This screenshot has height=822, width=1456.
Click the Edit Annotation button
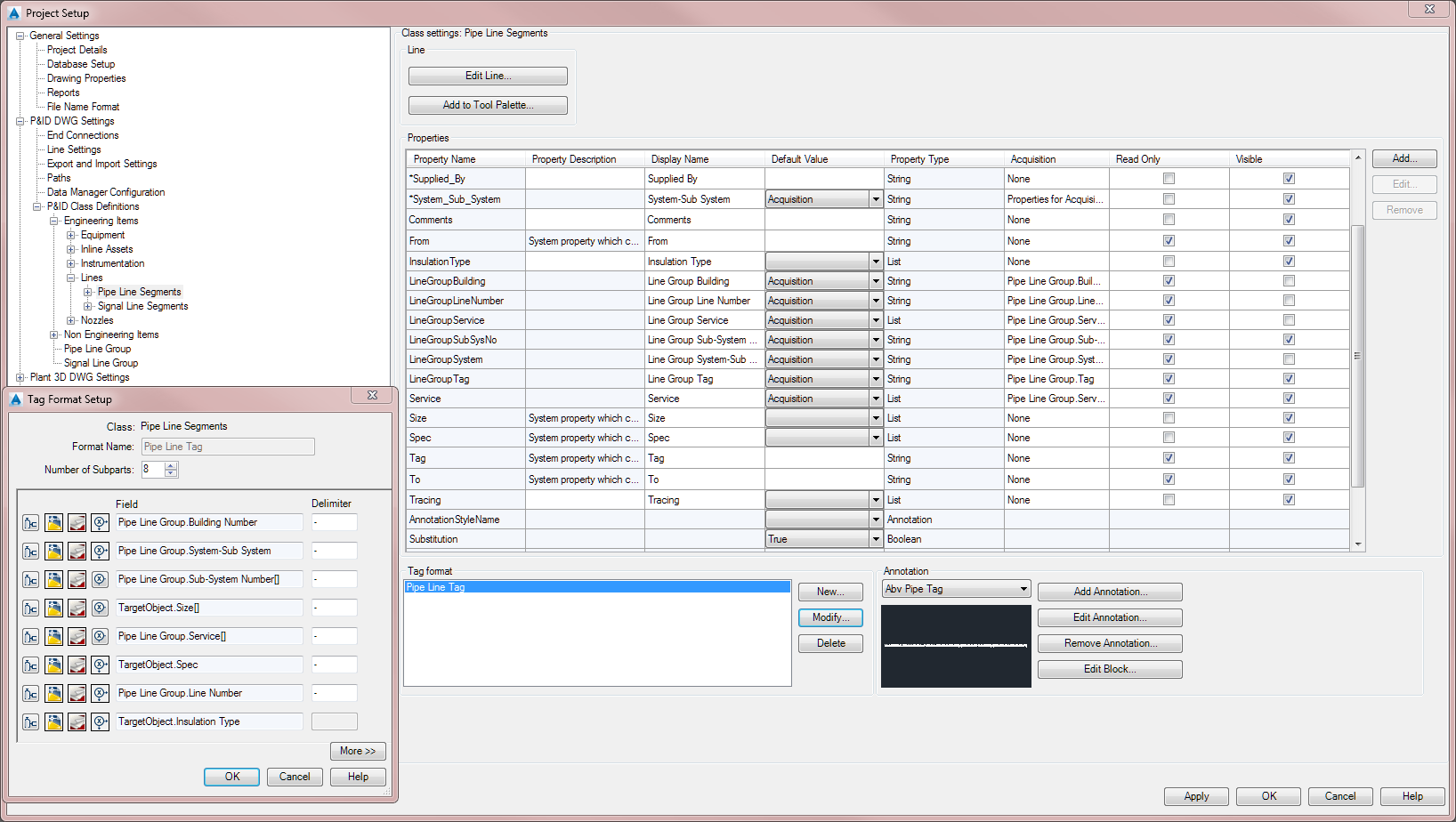pos(1109,616)
